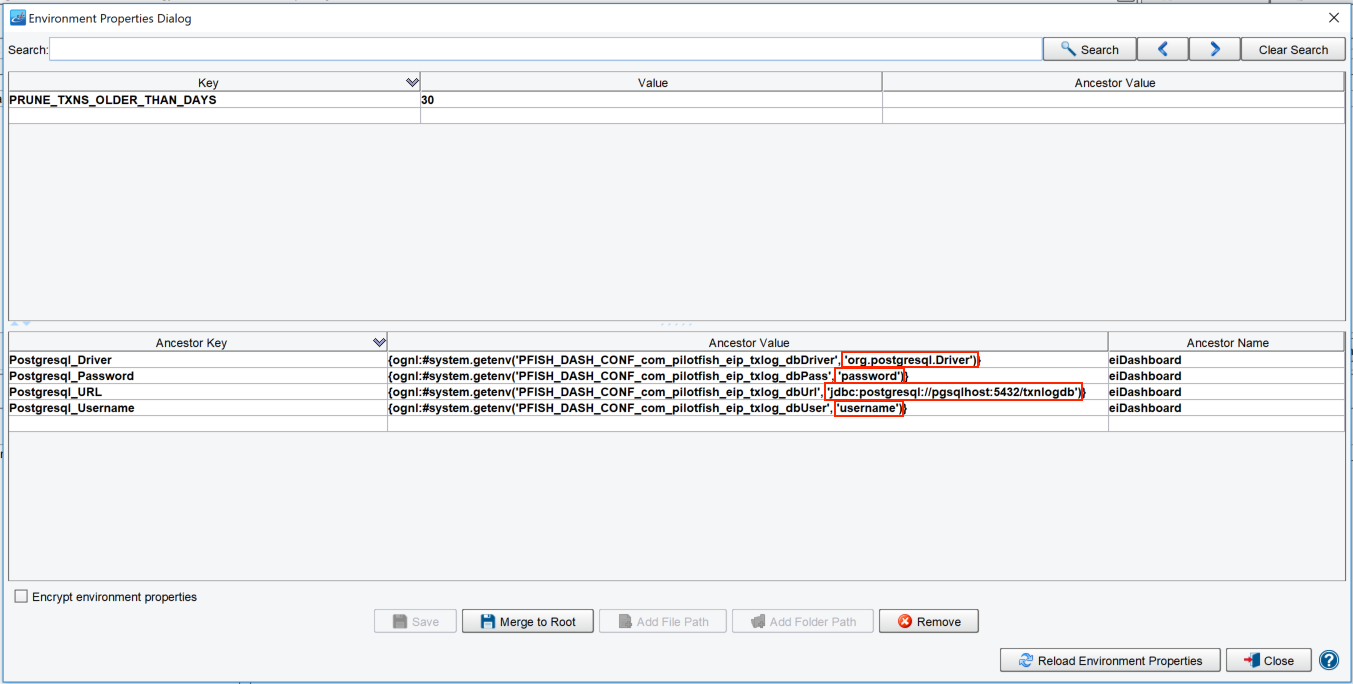Click the upper Ancestor Value column header
Viewport: 1353px width, 684px height.
(x=1113, y=82)
